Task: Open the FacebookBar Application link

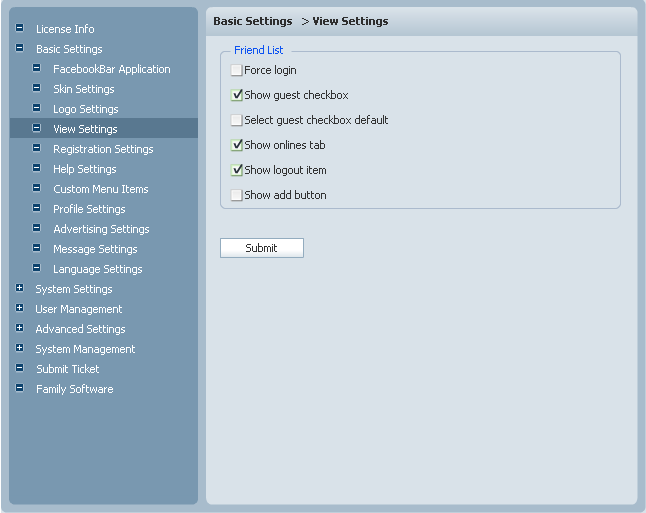Action: tap(111, 69)
